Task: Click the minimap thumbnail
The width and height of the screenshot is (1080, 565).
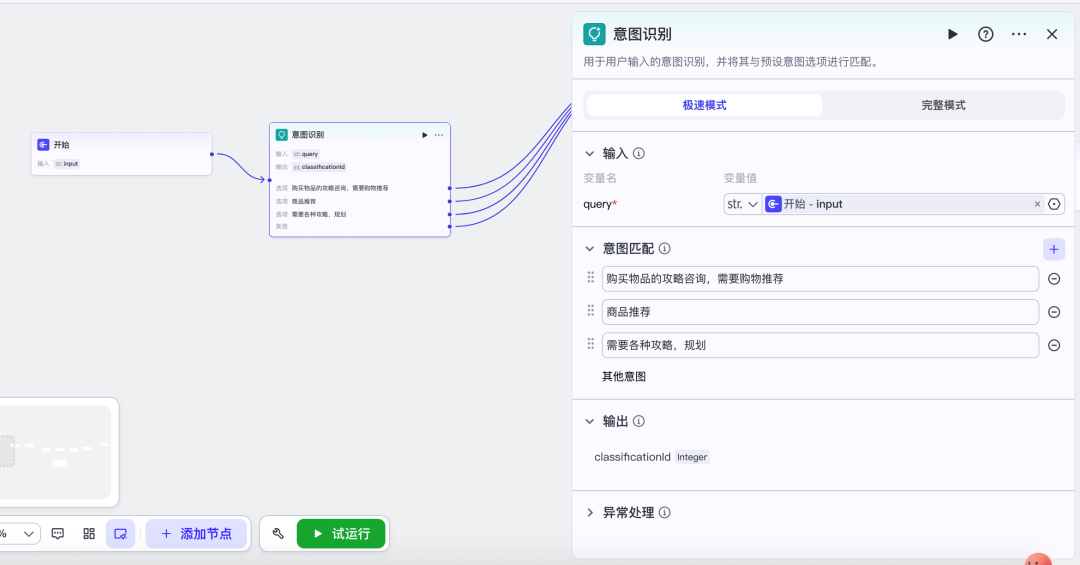Action: 55,452
